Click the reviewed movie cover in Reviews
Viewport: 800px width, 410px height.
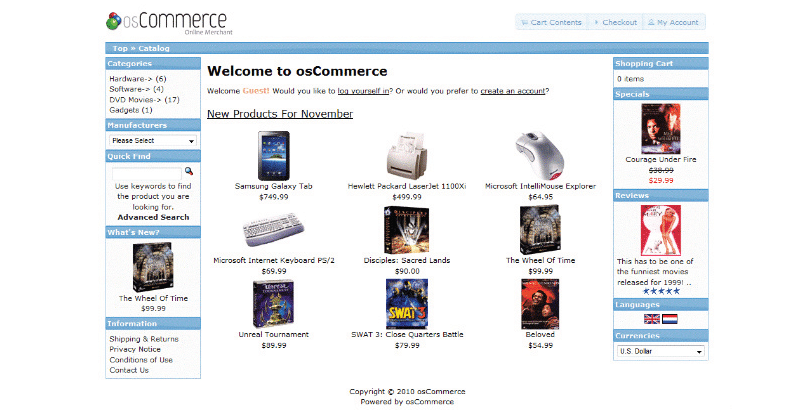click(661, 230)
